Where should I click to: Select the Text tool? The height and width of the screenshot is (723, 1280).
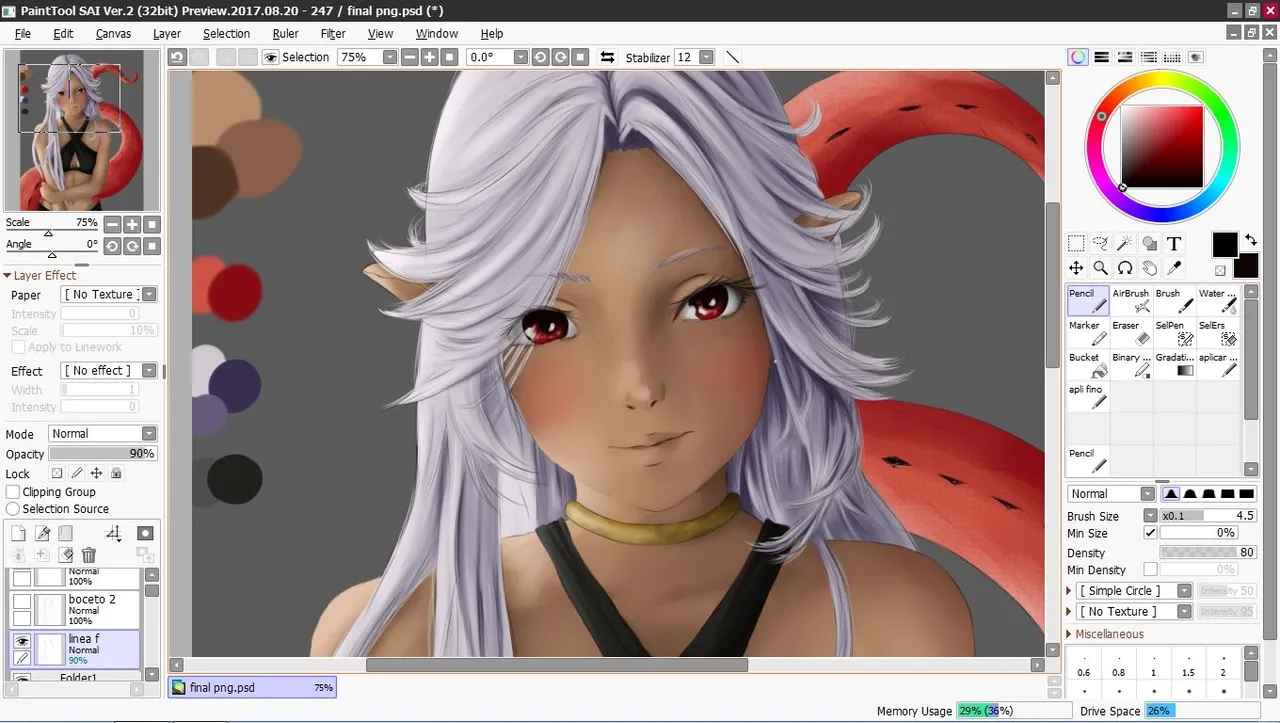point(1174,243)
